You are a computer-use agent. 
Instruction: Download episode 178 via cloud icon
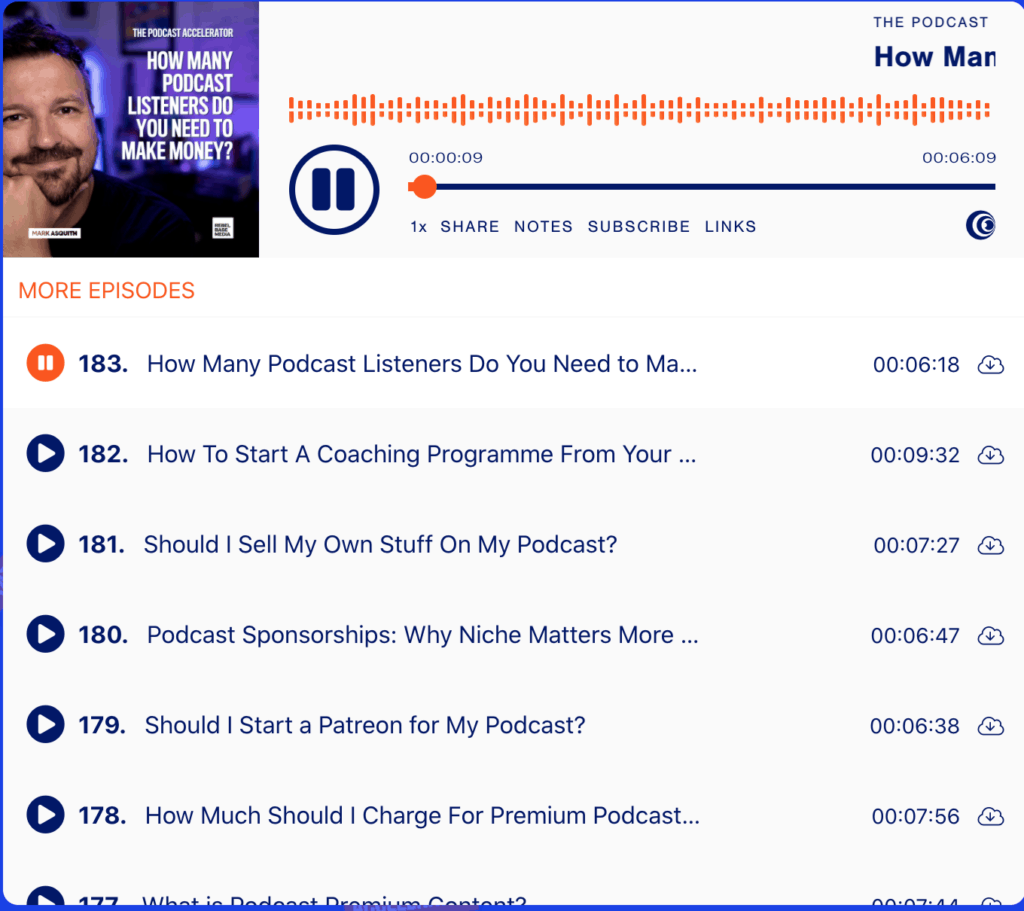[990, 816]
